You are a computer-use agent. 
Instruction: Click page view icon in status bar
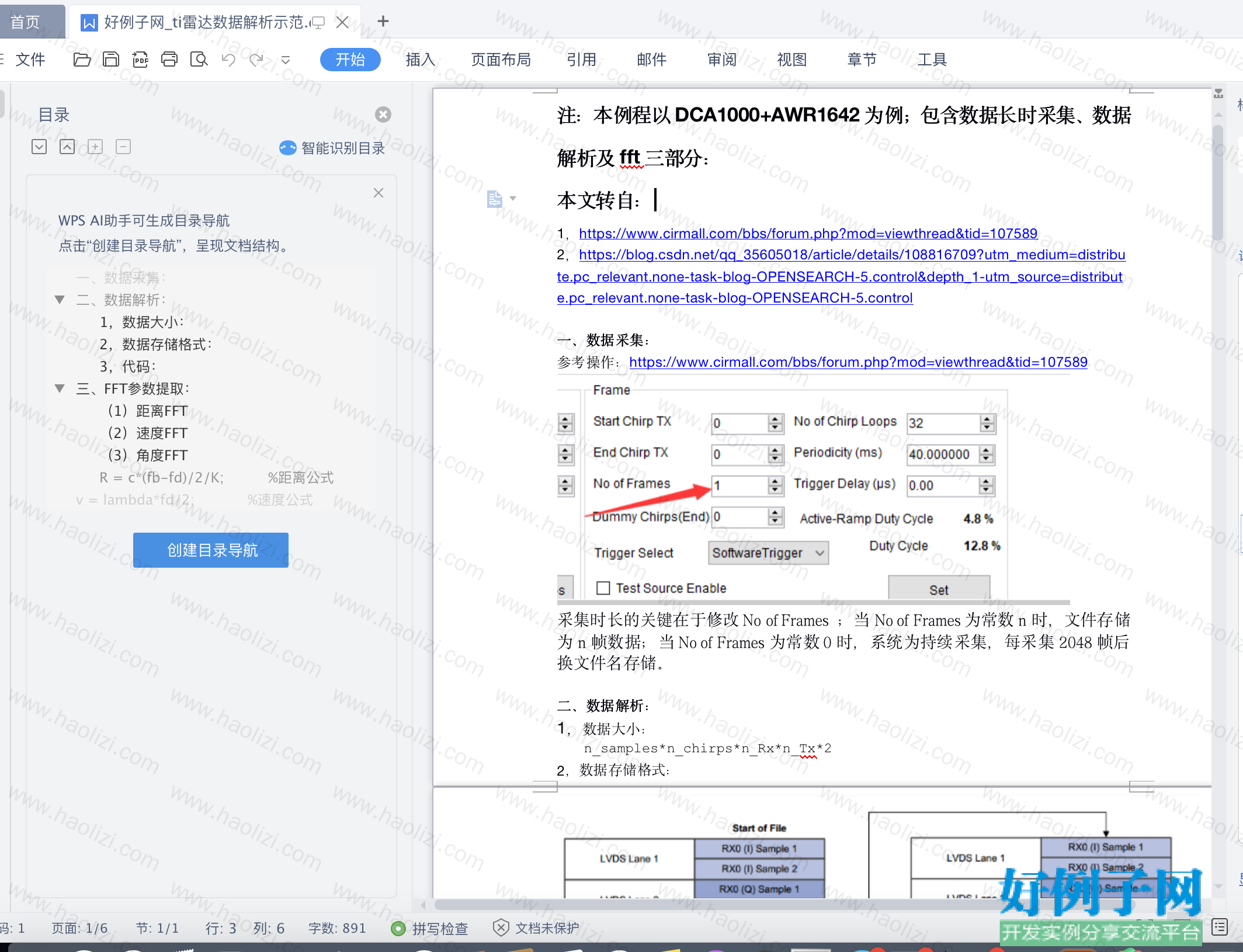[x=1220, y=927]
